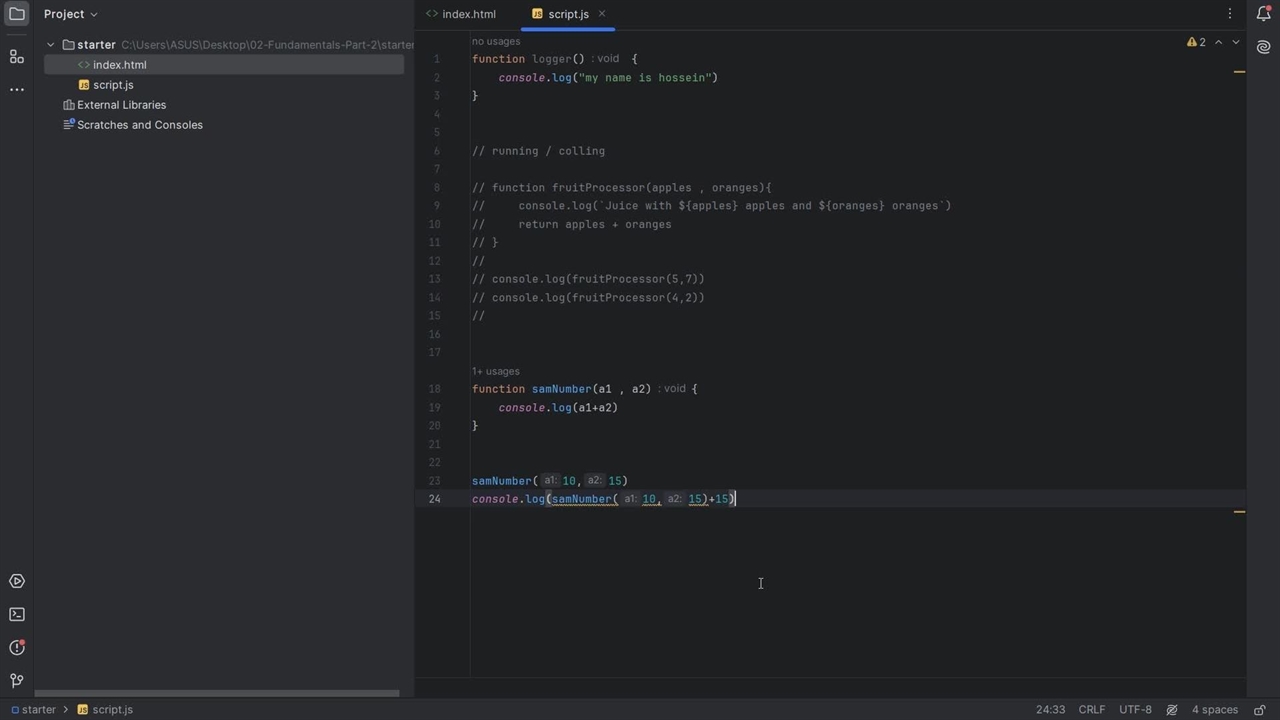1280x720 pixels.
Task: Open the AI Assistant spiral icon
Action: coord(1263,47)
